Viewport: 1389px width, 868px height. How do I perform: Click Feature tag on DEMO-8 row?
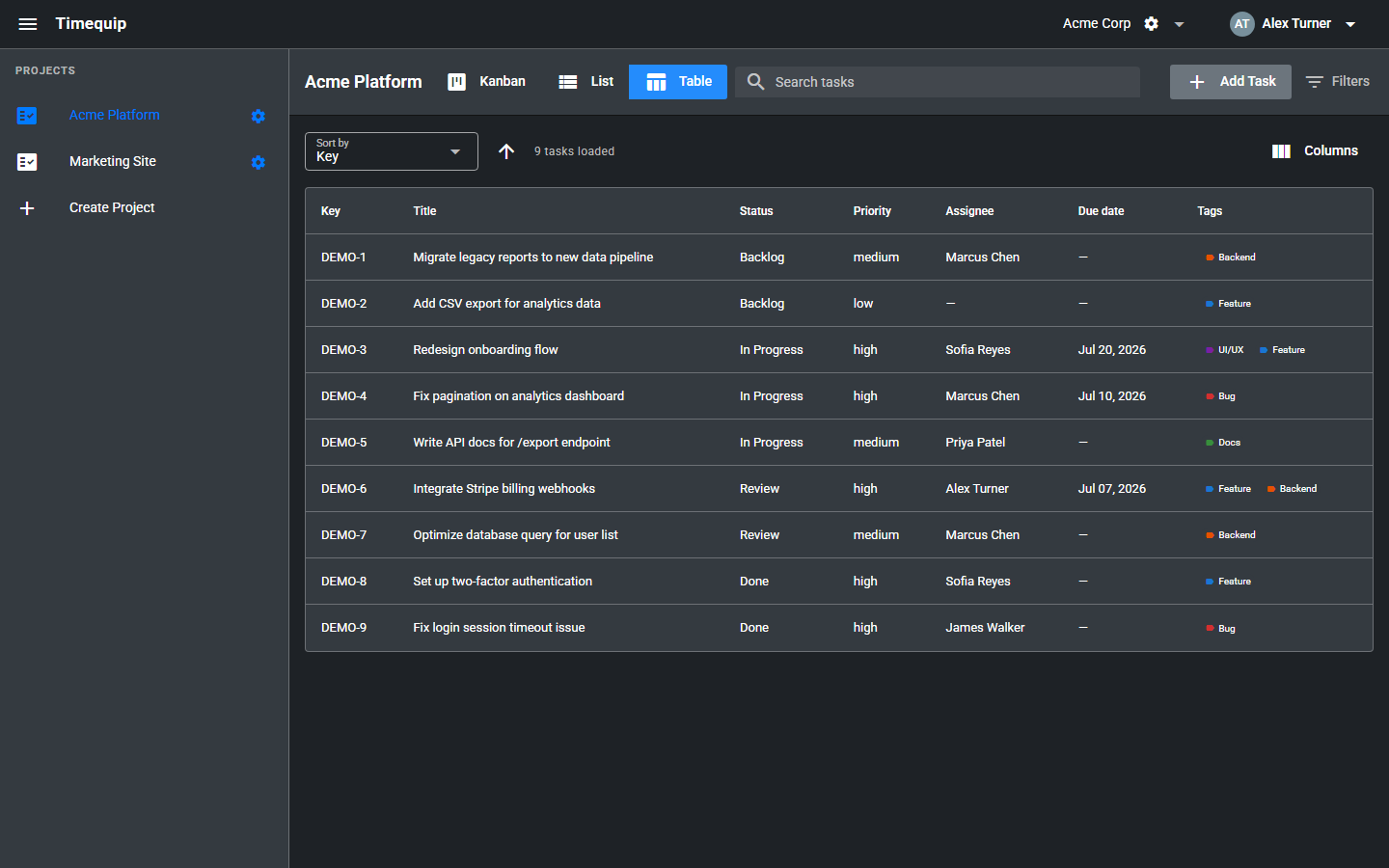[1228, 582]
